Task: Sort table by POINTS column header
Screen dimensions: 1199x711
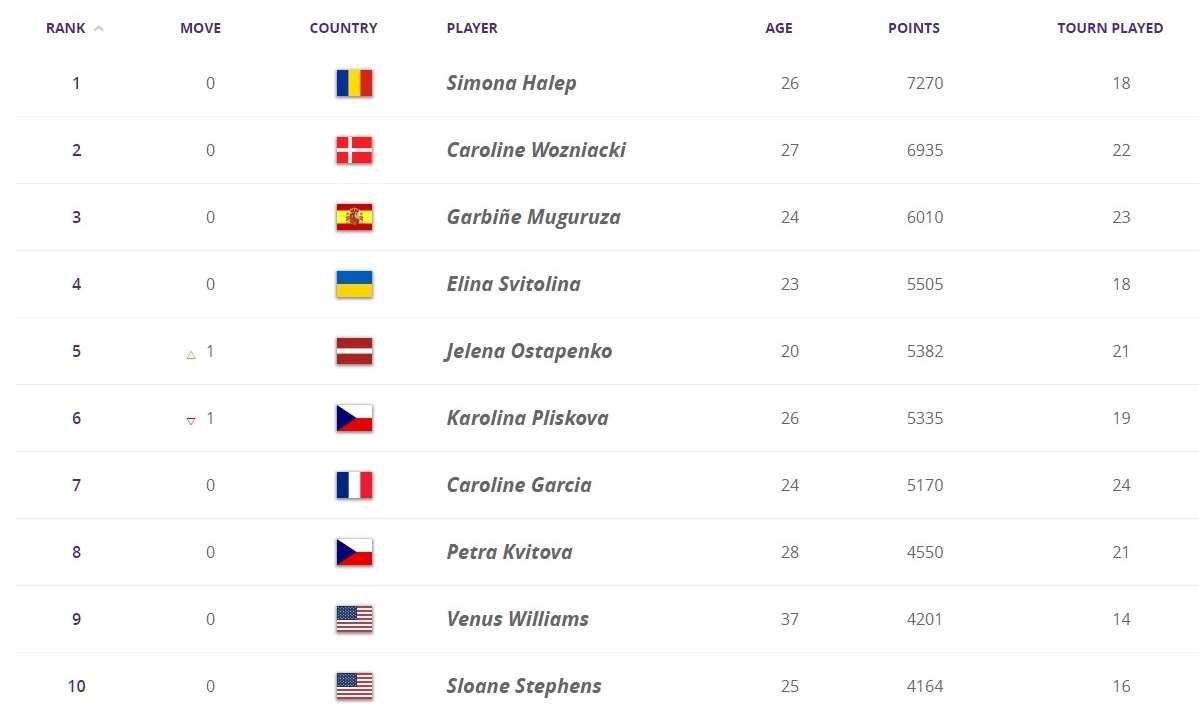Action: pos(913,29)
